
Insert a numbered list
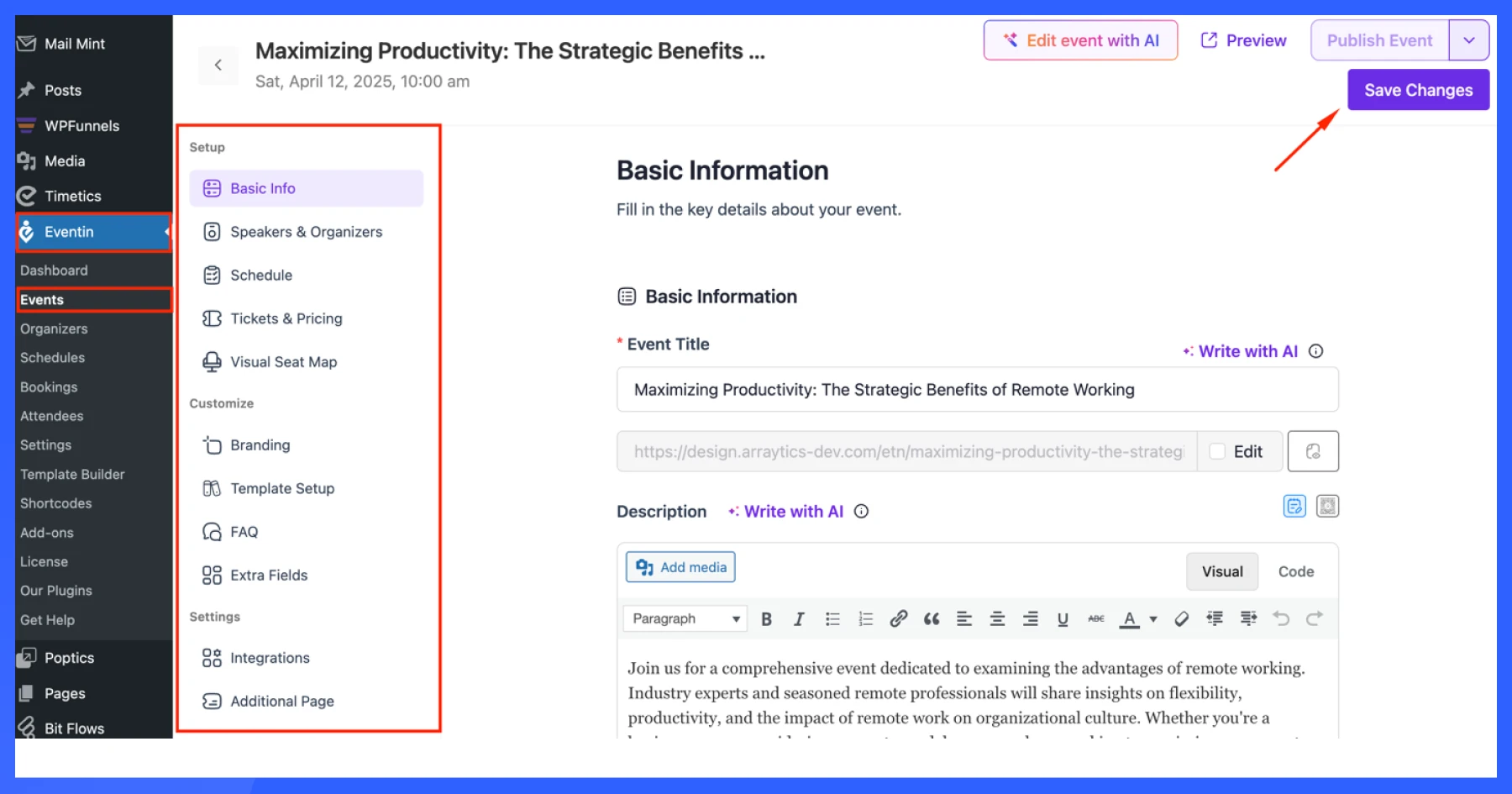(865, 619)
